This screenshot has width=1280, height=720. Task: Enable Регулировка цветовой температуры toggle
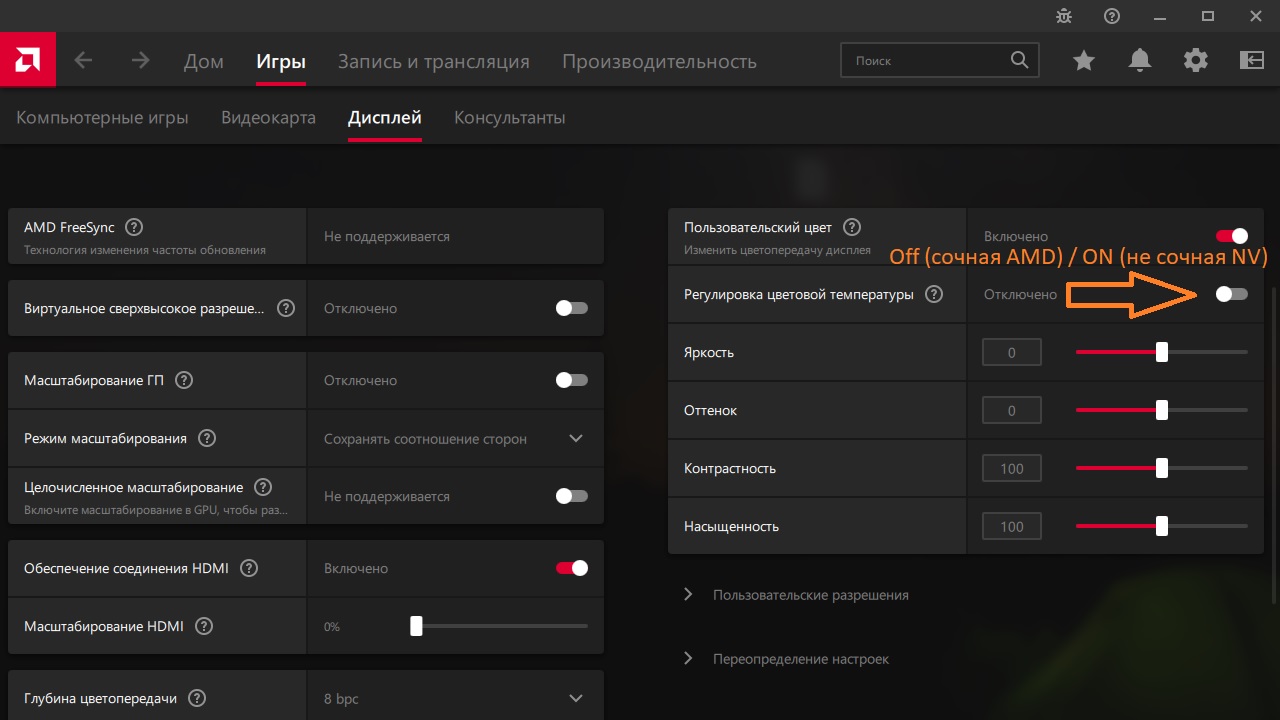(x=1232, y=294)
